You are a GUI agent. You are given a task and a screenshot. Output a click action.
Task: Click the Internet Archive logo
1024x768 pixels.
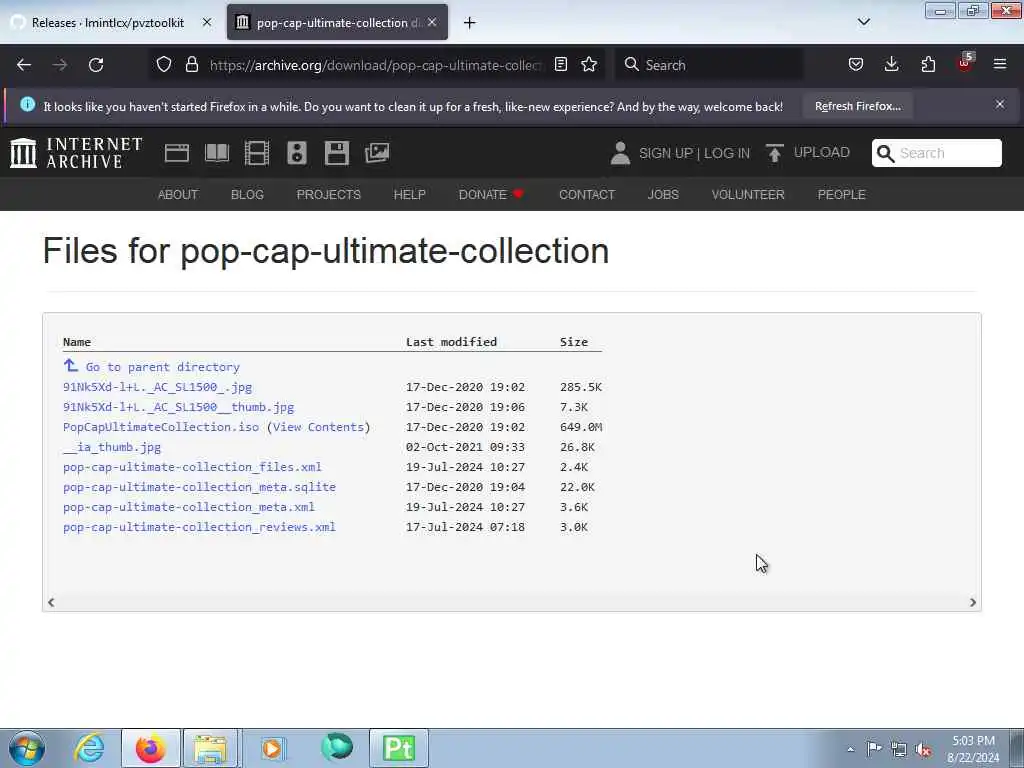pos(76,153)
